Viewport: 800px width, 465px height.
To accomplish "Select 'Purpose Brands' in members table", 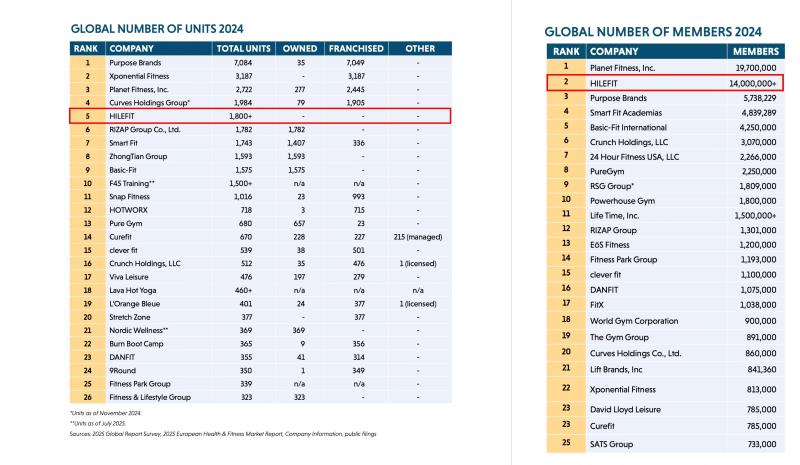I will tap(618, 98).
